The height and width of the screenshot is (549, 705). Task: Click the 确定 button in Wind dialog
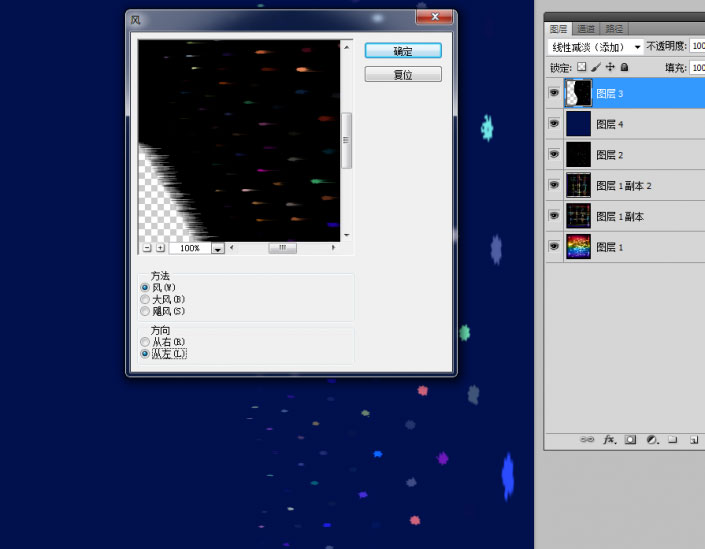pos(403,51)
